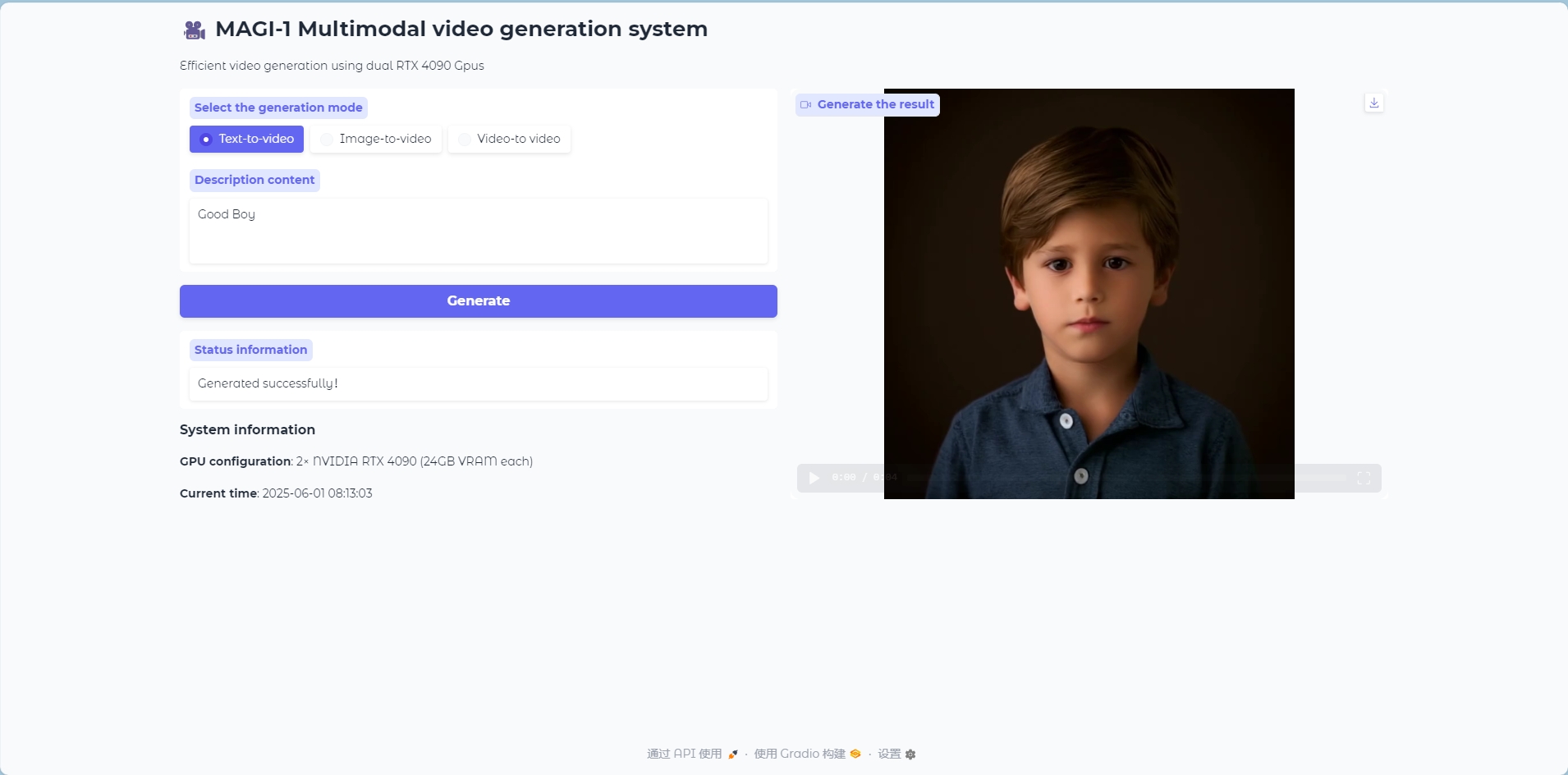Select the Text-to-video mode
This screenshot has width=1568, height=775.
click(x=246, y=139)
